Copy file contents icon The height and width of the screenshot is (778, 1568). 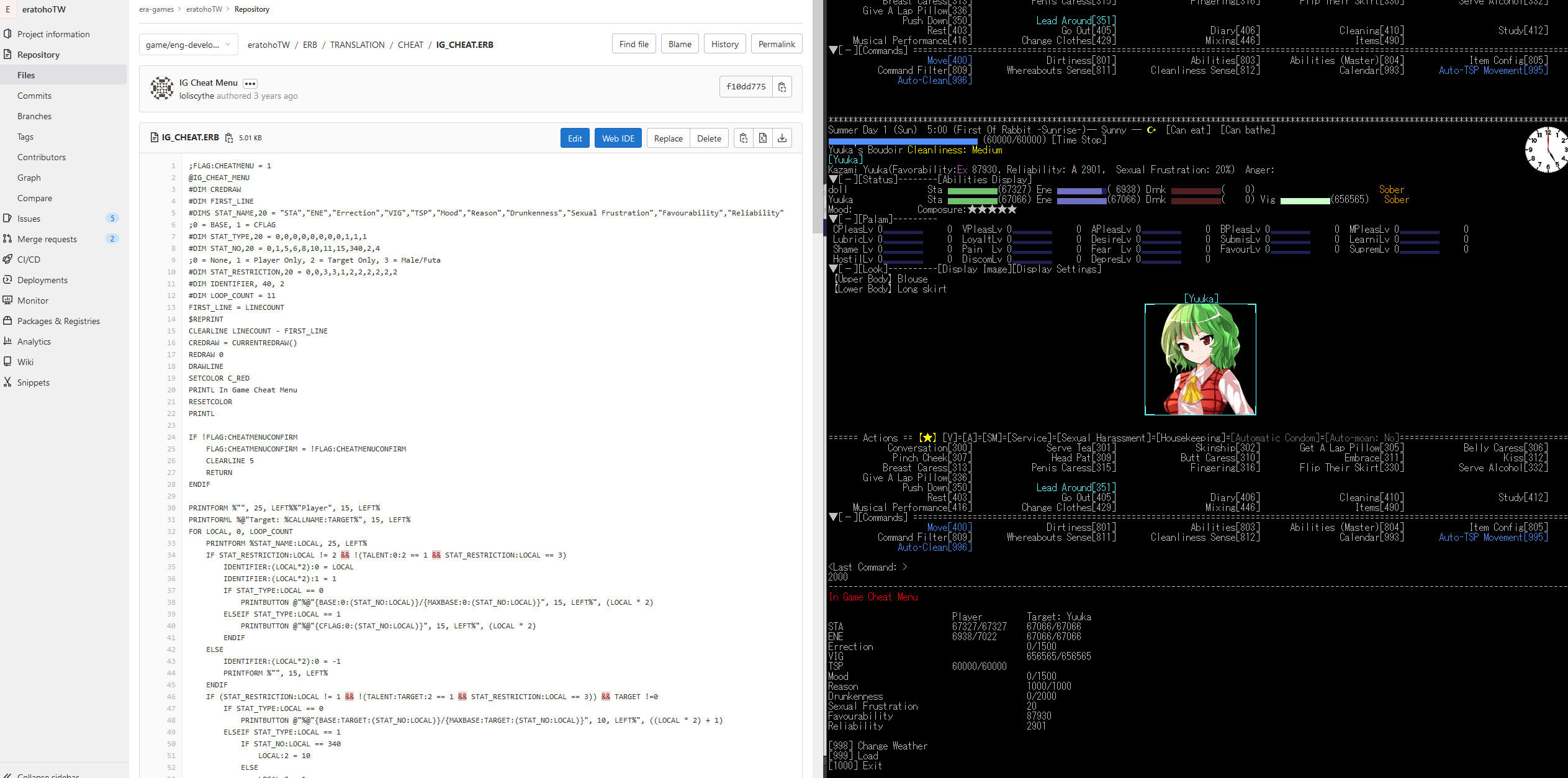pyautogui.click(x=743, y=138)
